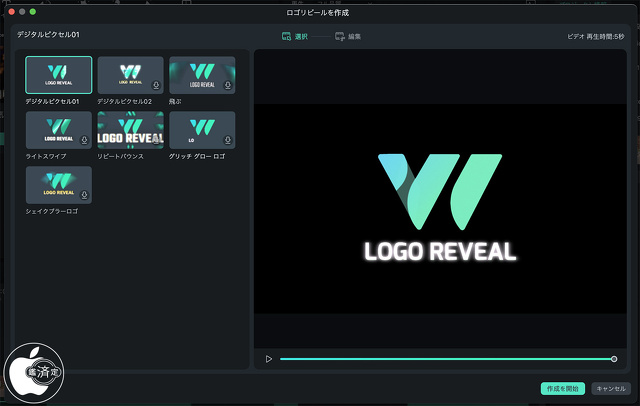Click the 作成を開始 button

[561, 388]
